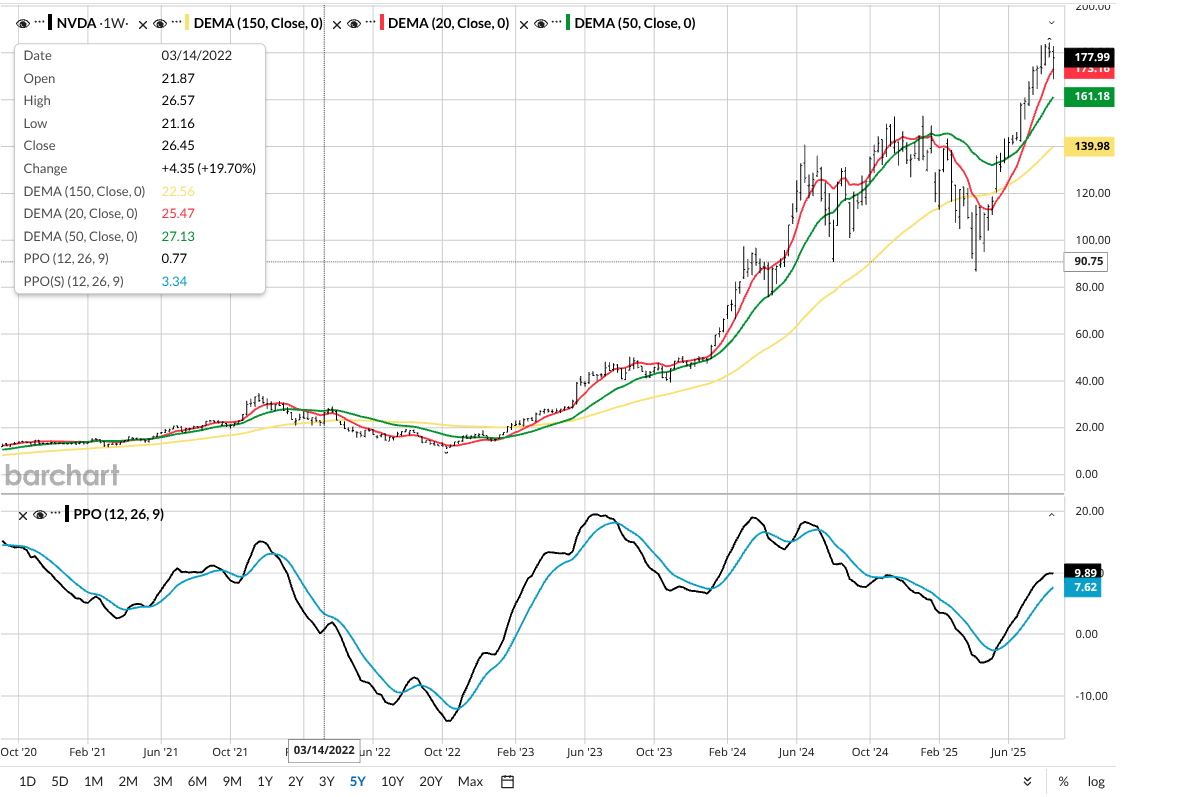Viewport: 1180px width, 797px height.
Task: Select the active 5Y range
Action: tap(357, 781)
